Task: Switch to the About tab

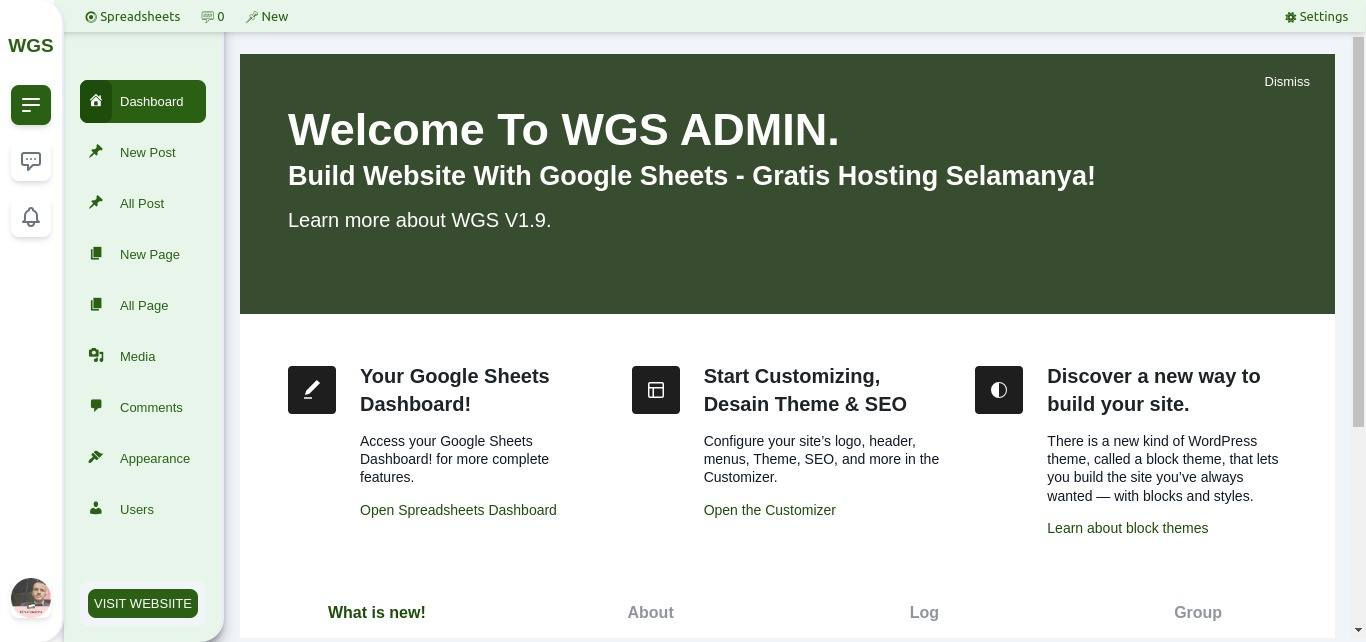Action: 650,612
